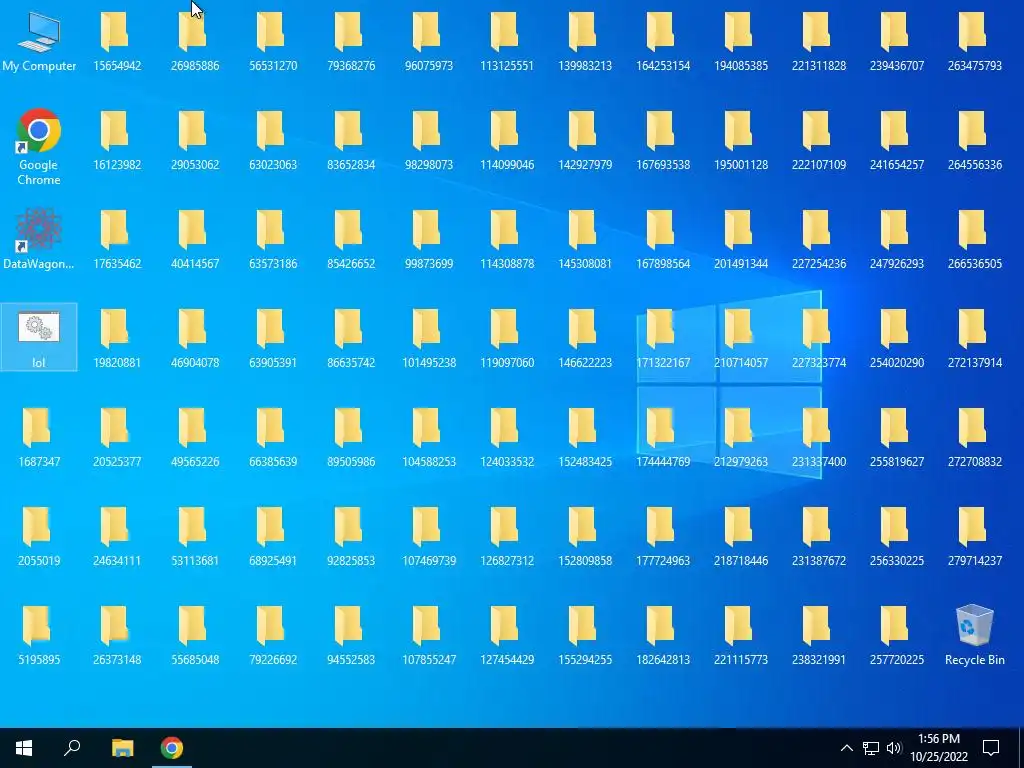The image size is (1024, 768).
Task: Select folder 263475793
Action: tap(975, 40)
